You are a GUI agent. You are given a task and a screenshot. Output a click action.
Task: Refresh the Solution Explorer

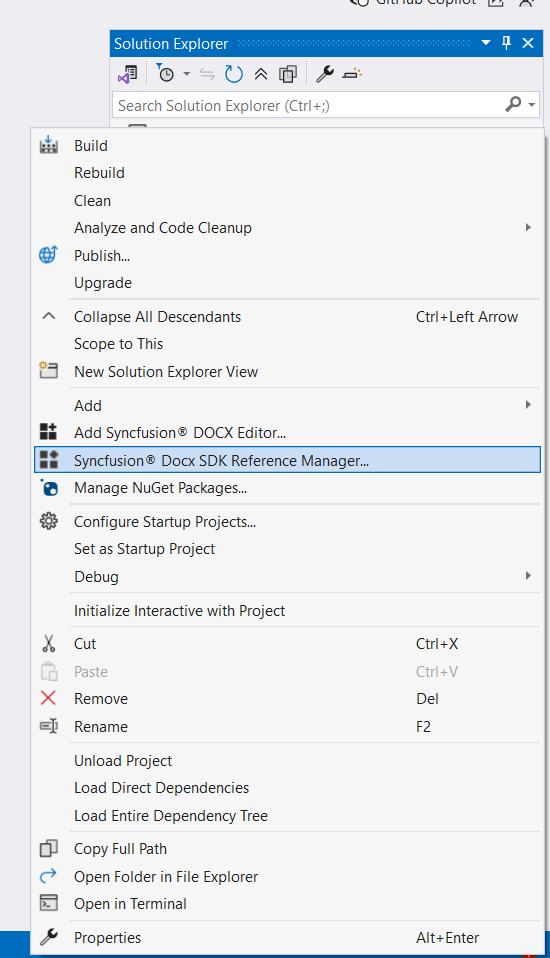(x=233, y=75)
